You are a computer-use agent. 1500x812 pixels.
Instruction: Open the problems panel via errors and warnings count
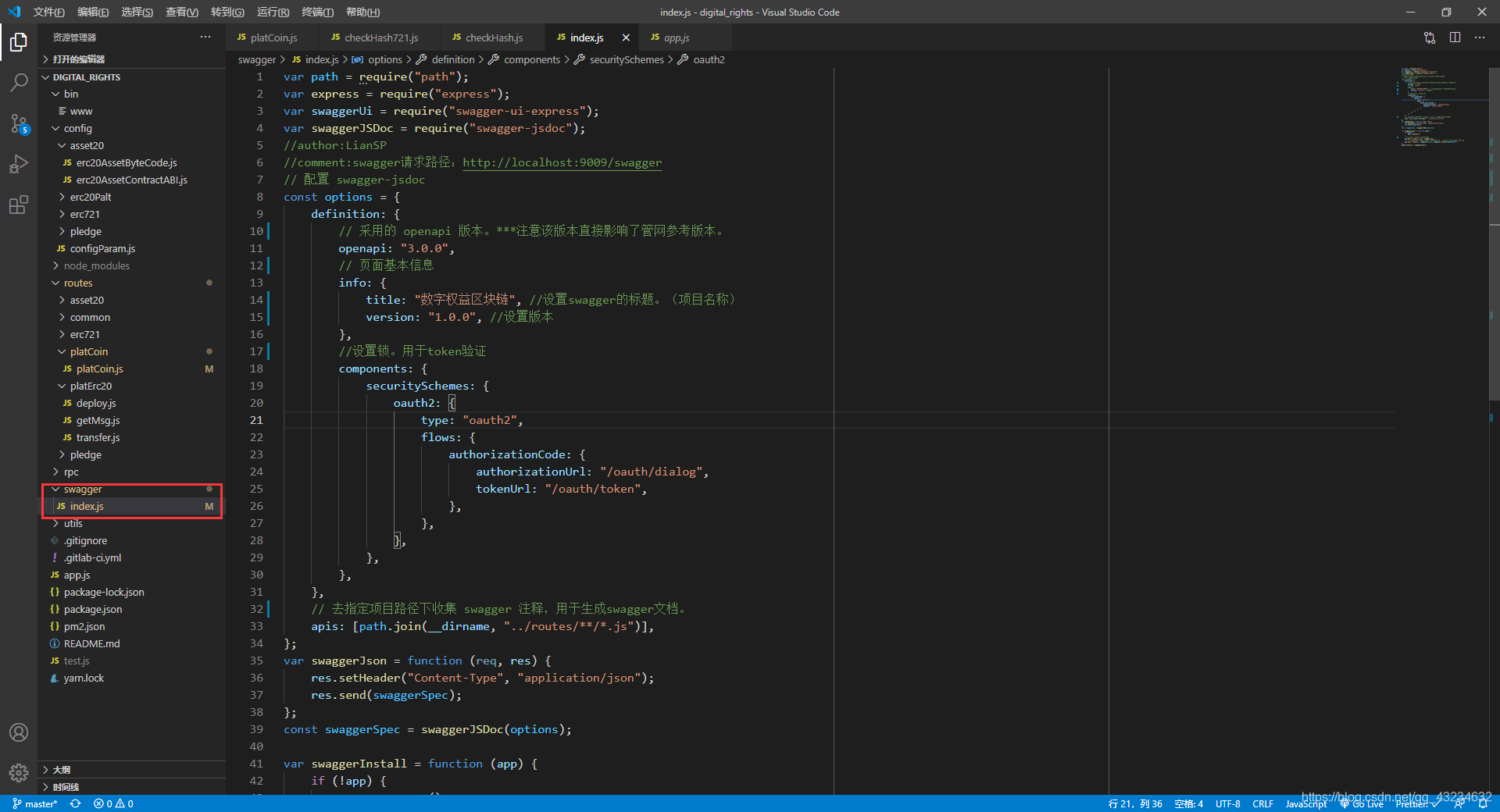point(113,803)
